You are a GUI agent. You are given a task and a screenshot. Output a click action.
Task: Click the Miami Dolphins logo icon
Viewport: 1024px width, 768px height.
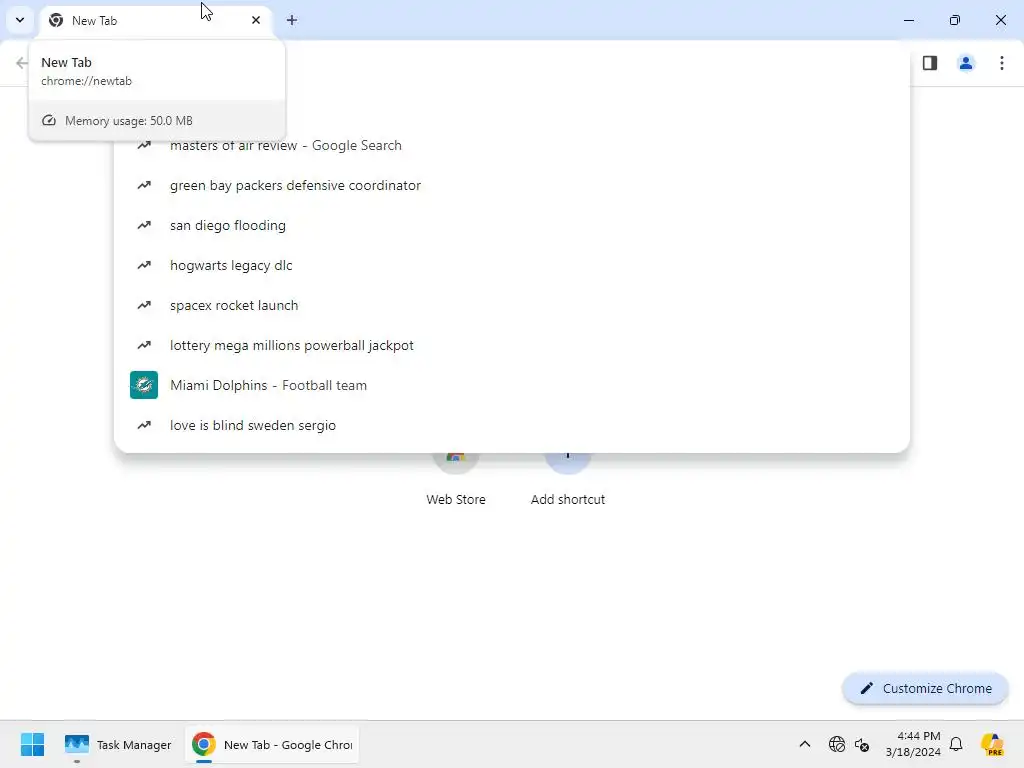pos(144,385)
